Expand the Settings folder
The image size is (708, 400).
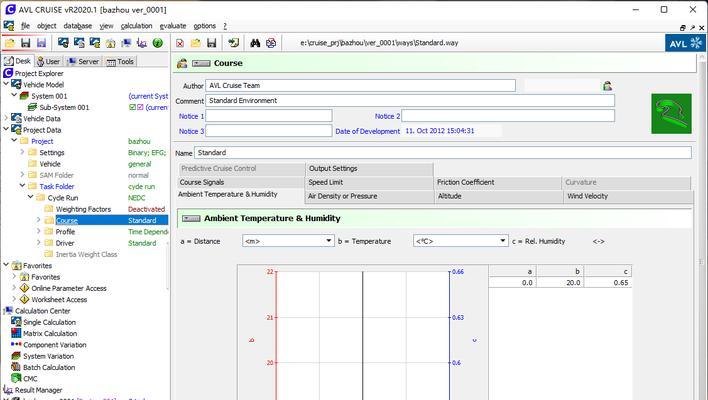tap(22, 152)
